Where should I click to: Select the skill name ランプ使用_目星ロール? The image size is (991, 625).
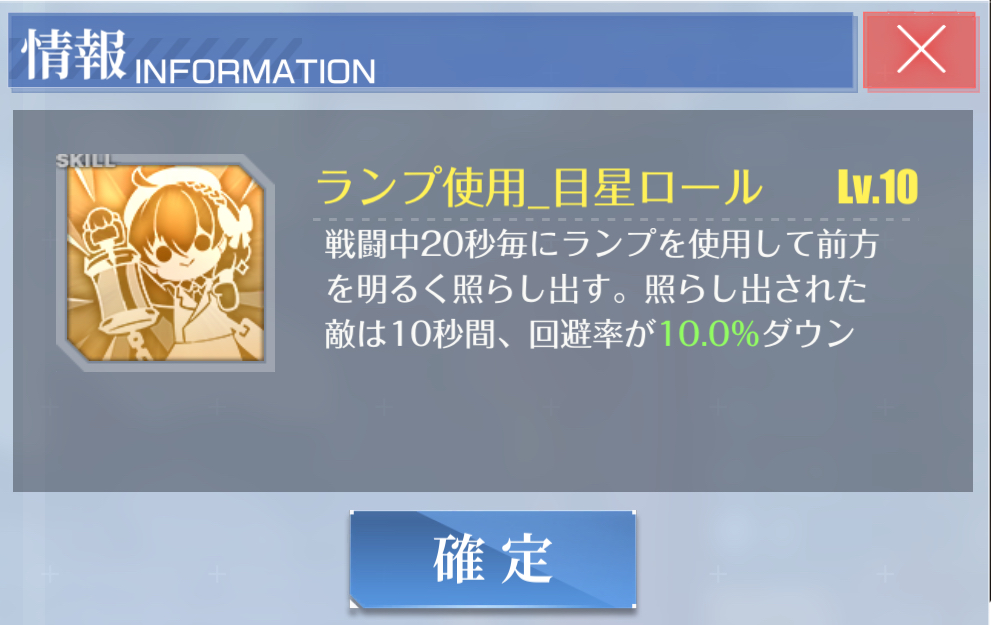(x=539, y=187)
